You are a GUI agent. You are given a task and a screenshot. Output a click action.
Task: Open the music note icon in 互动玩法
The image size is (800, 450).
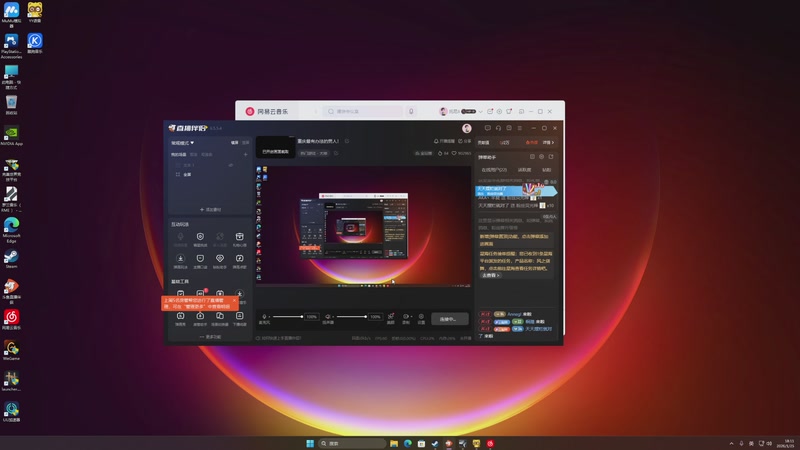pyautogui.click(x=239, y=259)
